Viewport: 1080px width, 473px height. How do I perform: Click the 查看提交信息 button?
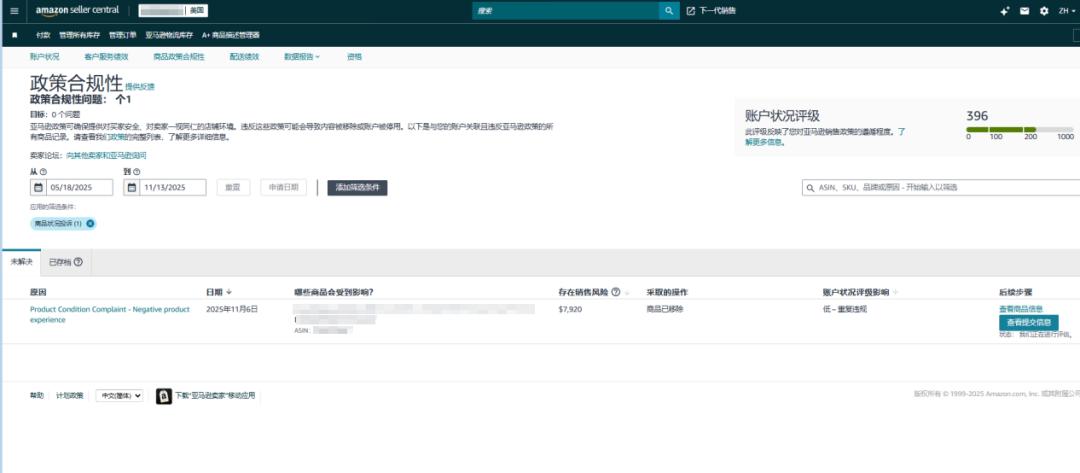click(1028, 322)
